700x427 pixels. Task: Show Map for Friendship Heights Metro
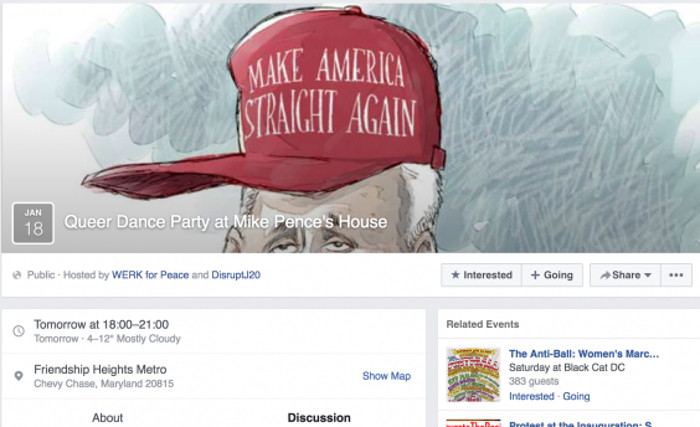pyautogui.click(x=387, y=376)
